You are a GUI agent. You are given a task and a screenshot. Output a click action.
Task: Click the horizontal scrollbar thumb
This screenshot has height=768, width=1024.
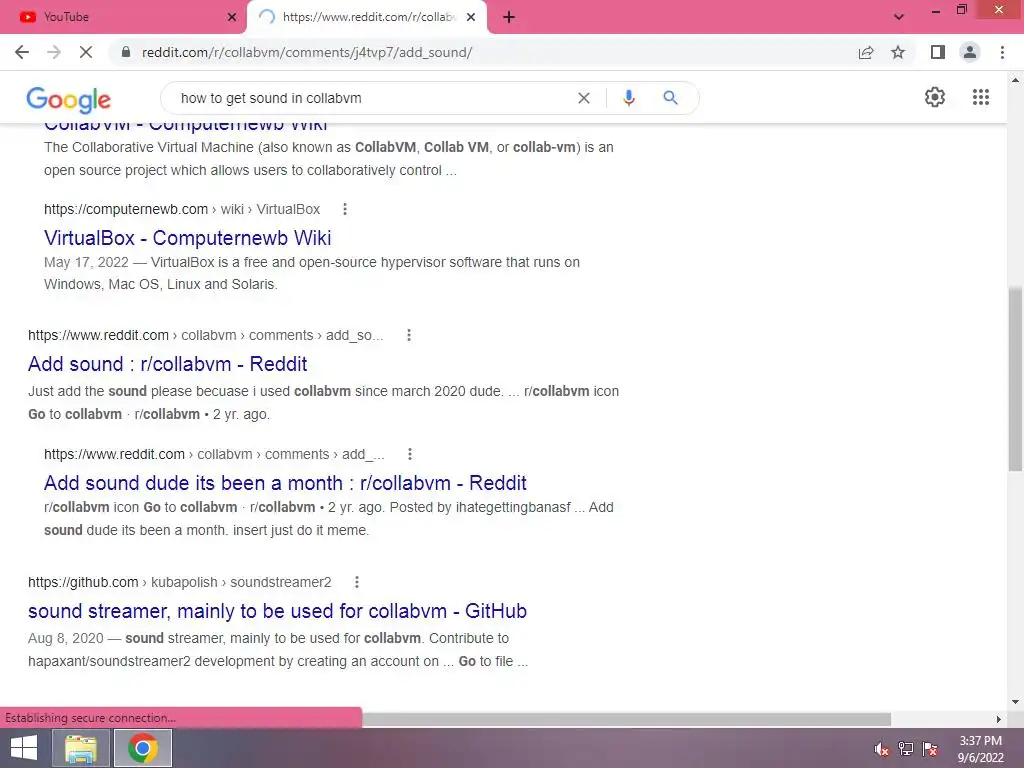coord(627,719)
